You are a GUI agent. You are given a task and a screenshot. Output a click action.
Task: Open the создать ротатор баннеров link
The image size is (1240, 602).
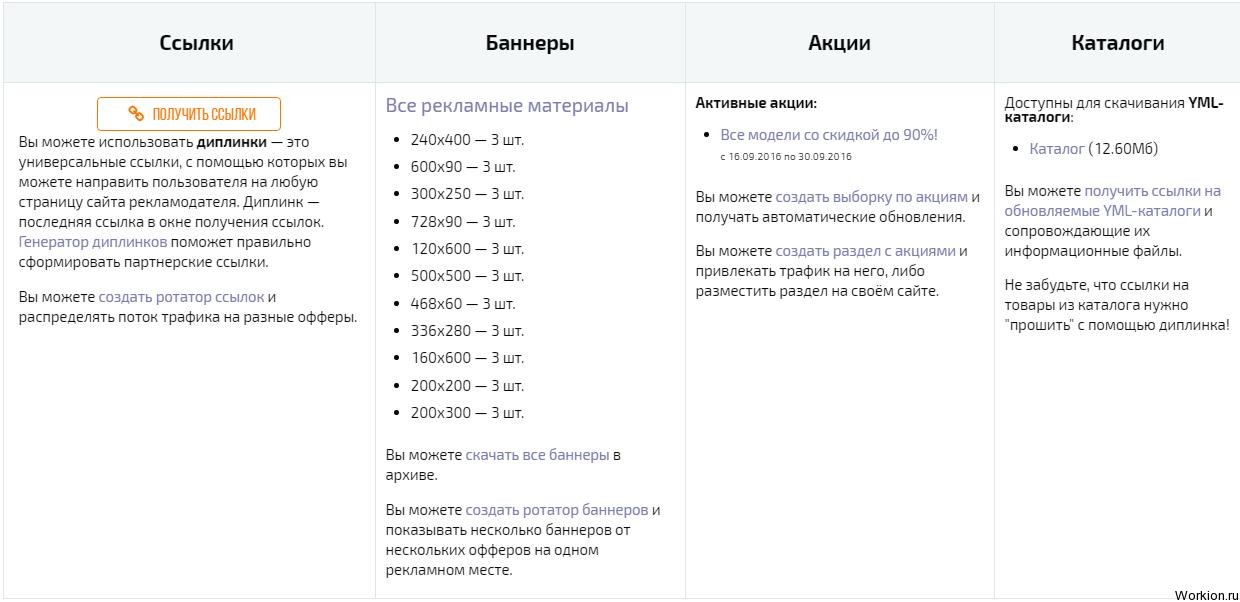point(556,510)
